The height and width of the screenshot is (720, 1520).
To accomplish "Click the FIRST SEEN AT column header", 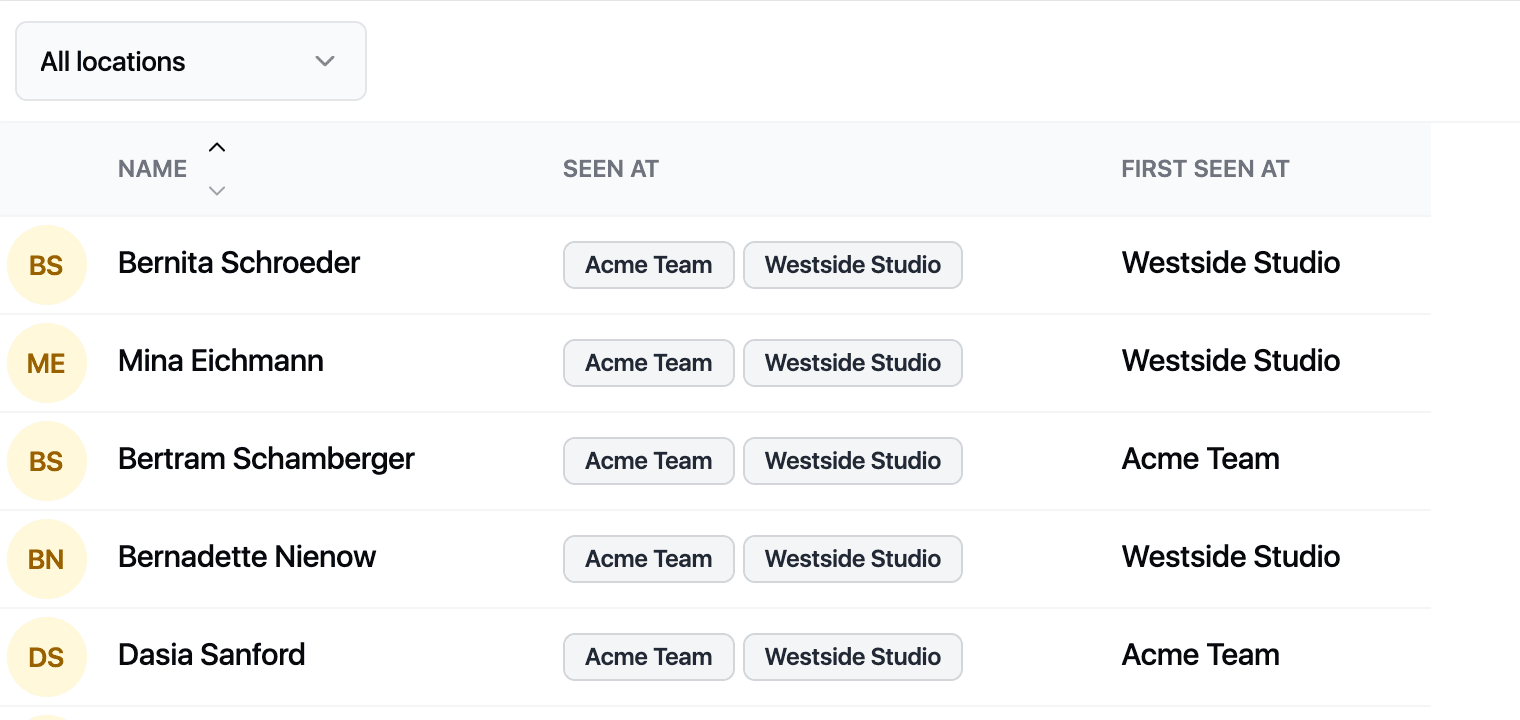I will (x=1205, y=169).
